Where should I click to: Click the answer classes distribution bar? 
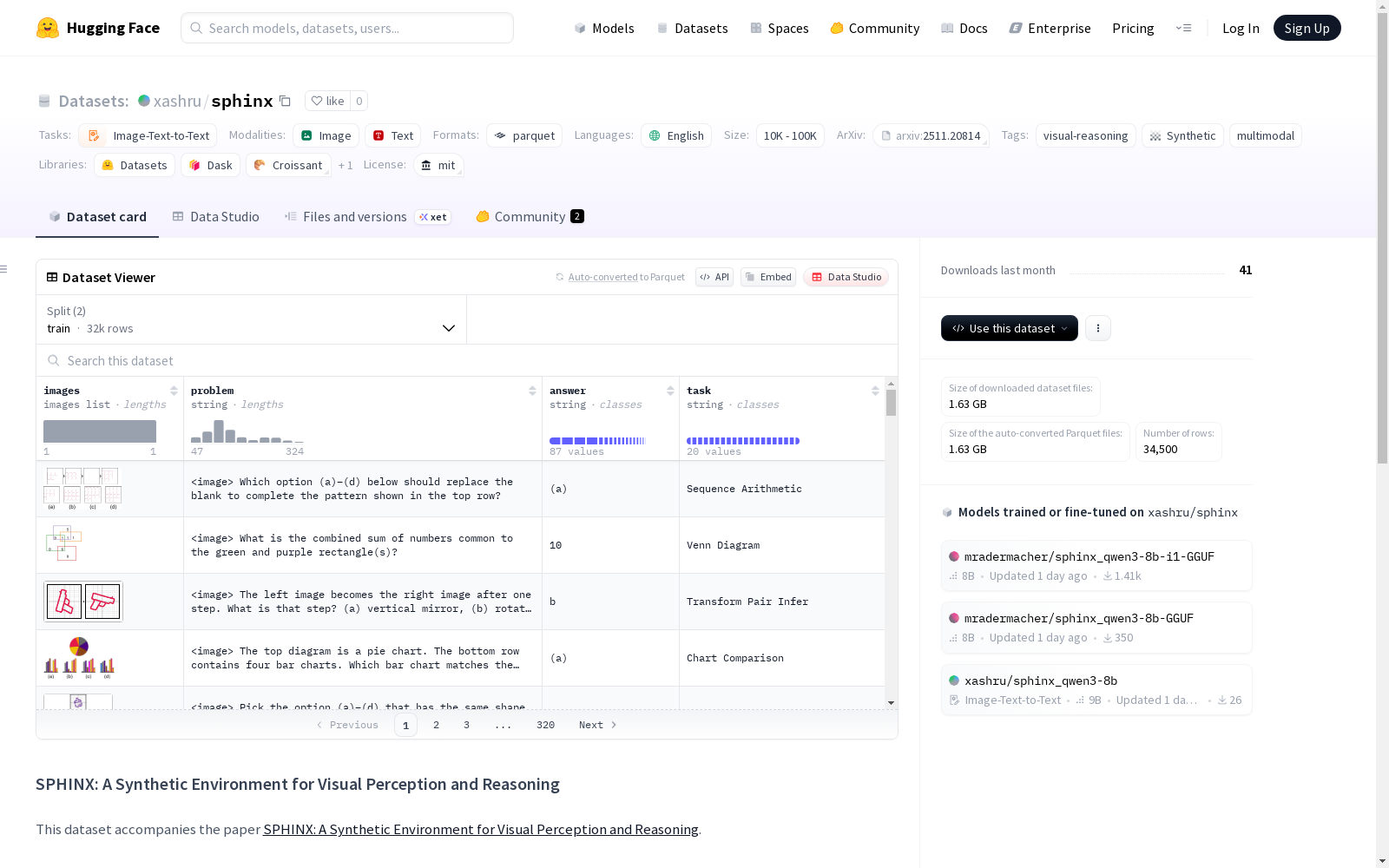pyautogui.click(x=597, y=441)
